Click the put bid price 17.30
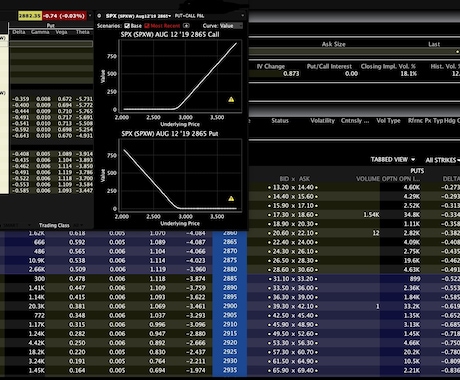Viewport: 460px width, 380px height. [x=281, y=215]
